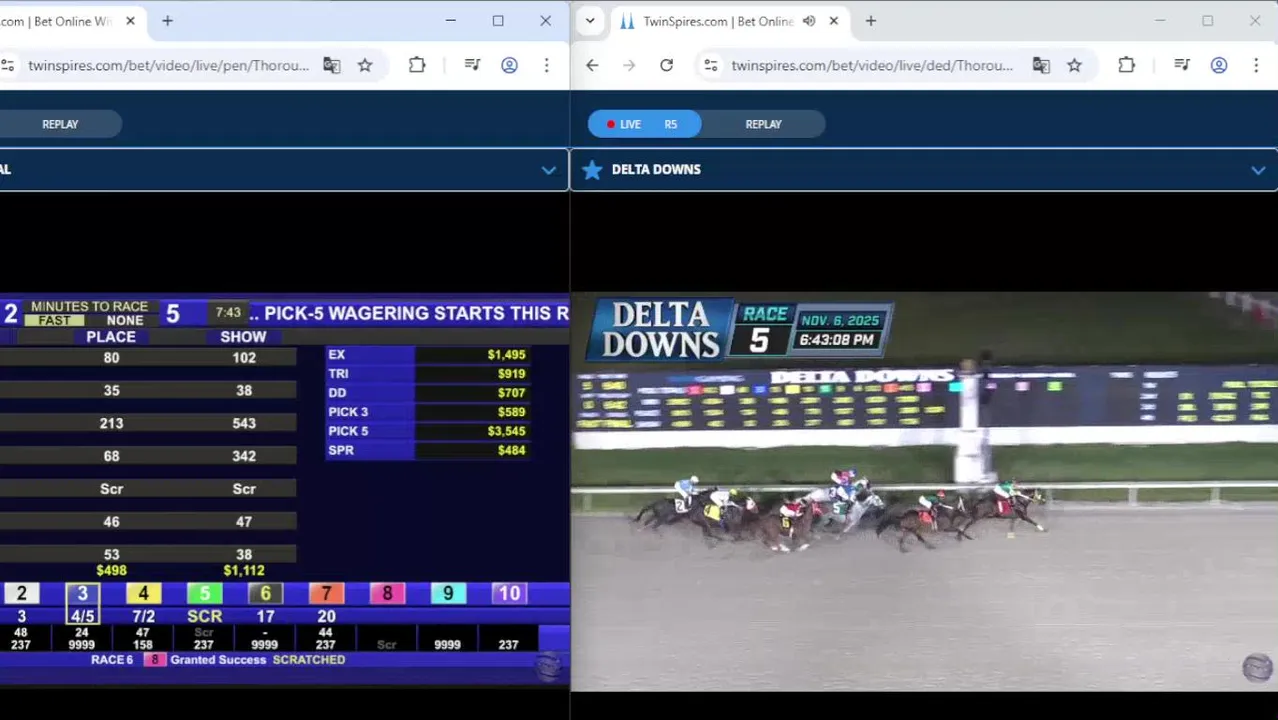1278x720 pixels.
Task: Click horse number 3 in tote board
Action: pos(83,594)
